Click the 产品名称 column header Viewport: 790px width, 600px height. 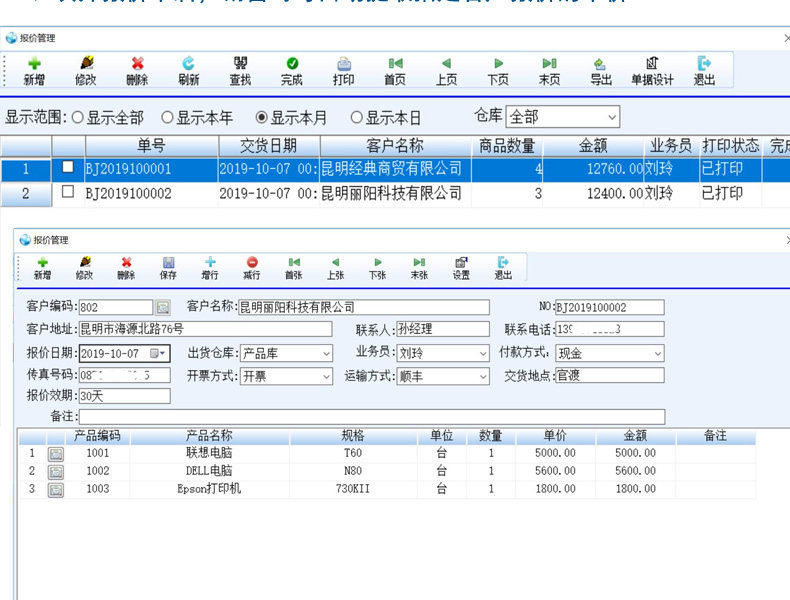pyautogui.click(x=209, y=436)
